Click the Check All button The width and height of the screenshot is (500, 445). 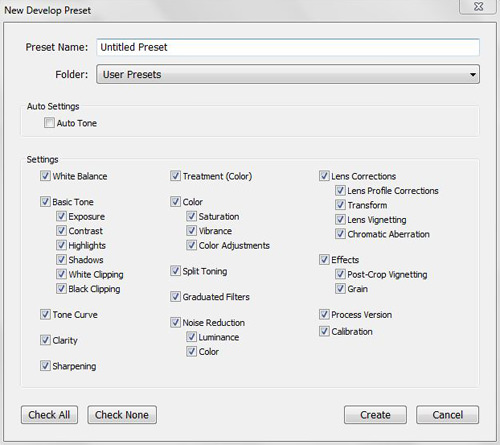(x=49, y=415)
